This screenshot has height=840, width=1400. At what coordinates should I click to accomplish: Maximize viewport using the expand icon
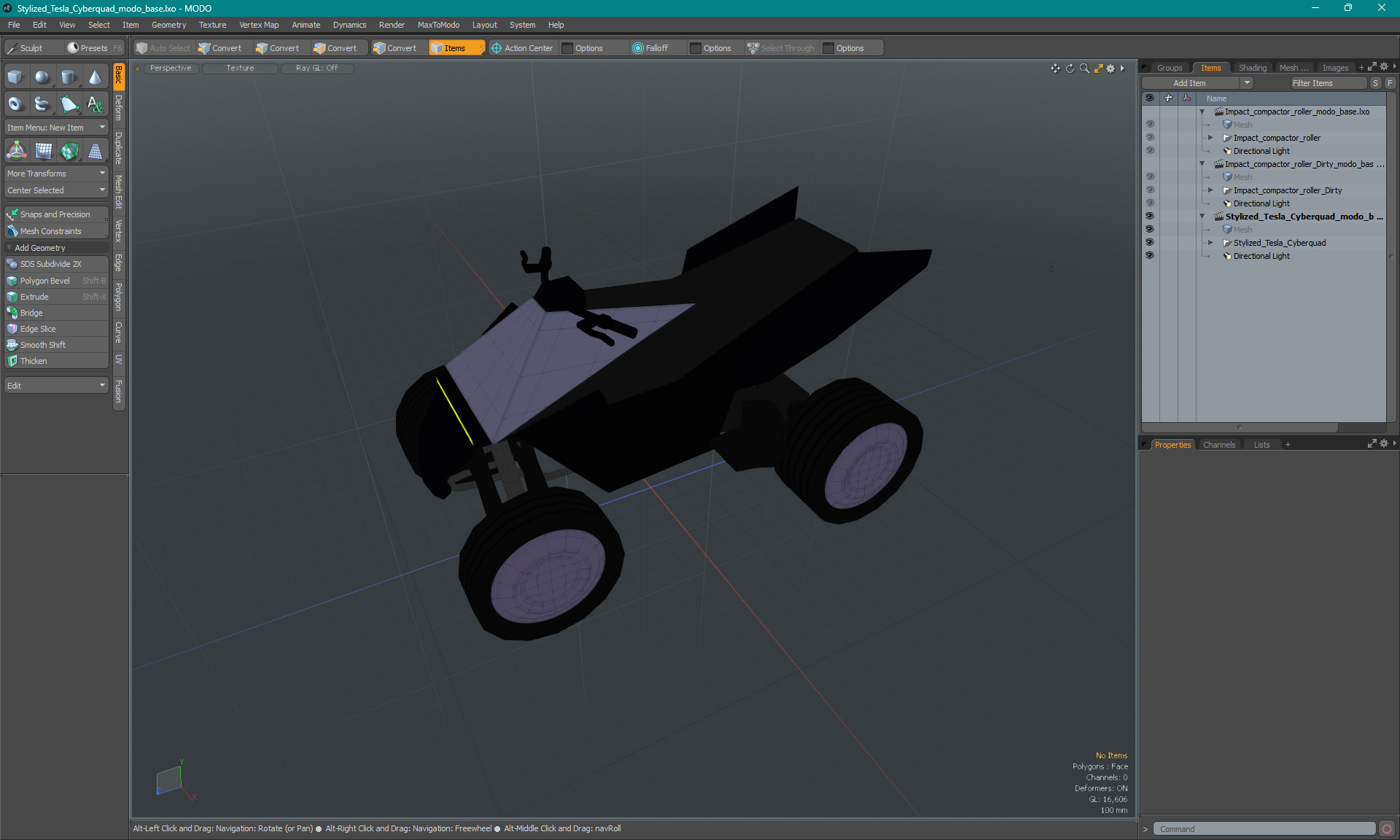point(1098,69)
